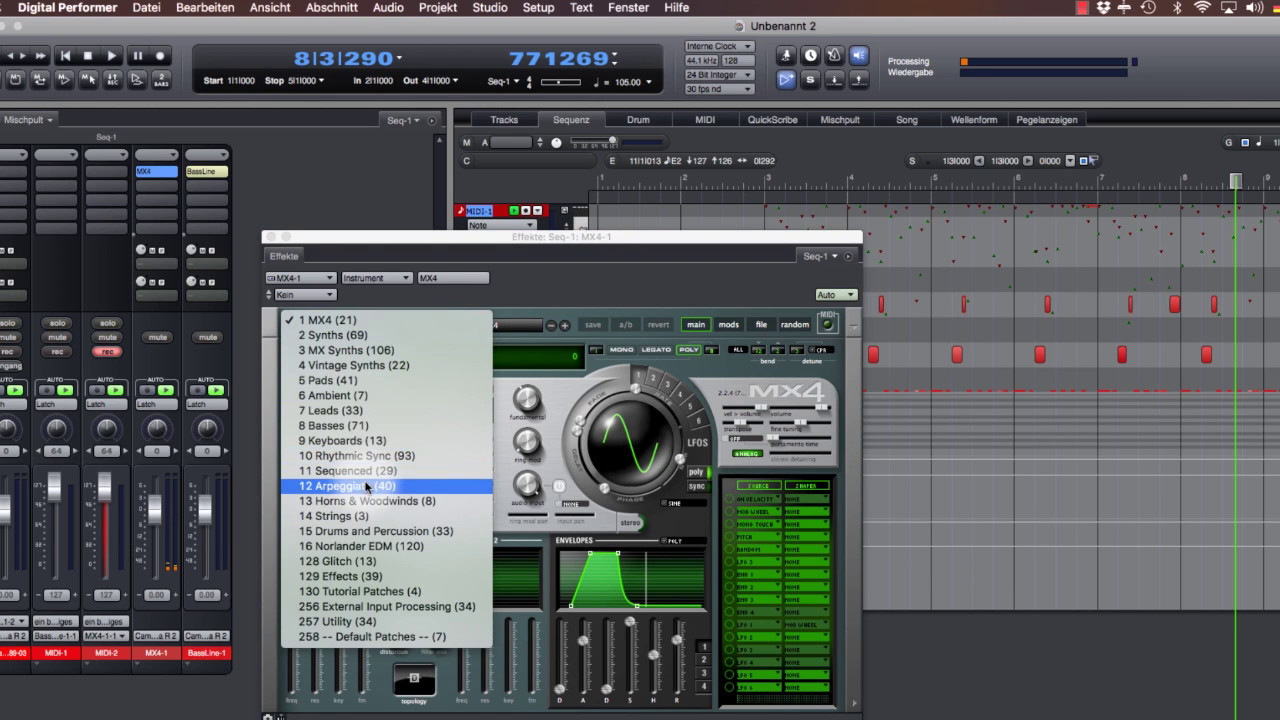
Task: Toggle the analog button in MX4
Action: click(746, 453)
